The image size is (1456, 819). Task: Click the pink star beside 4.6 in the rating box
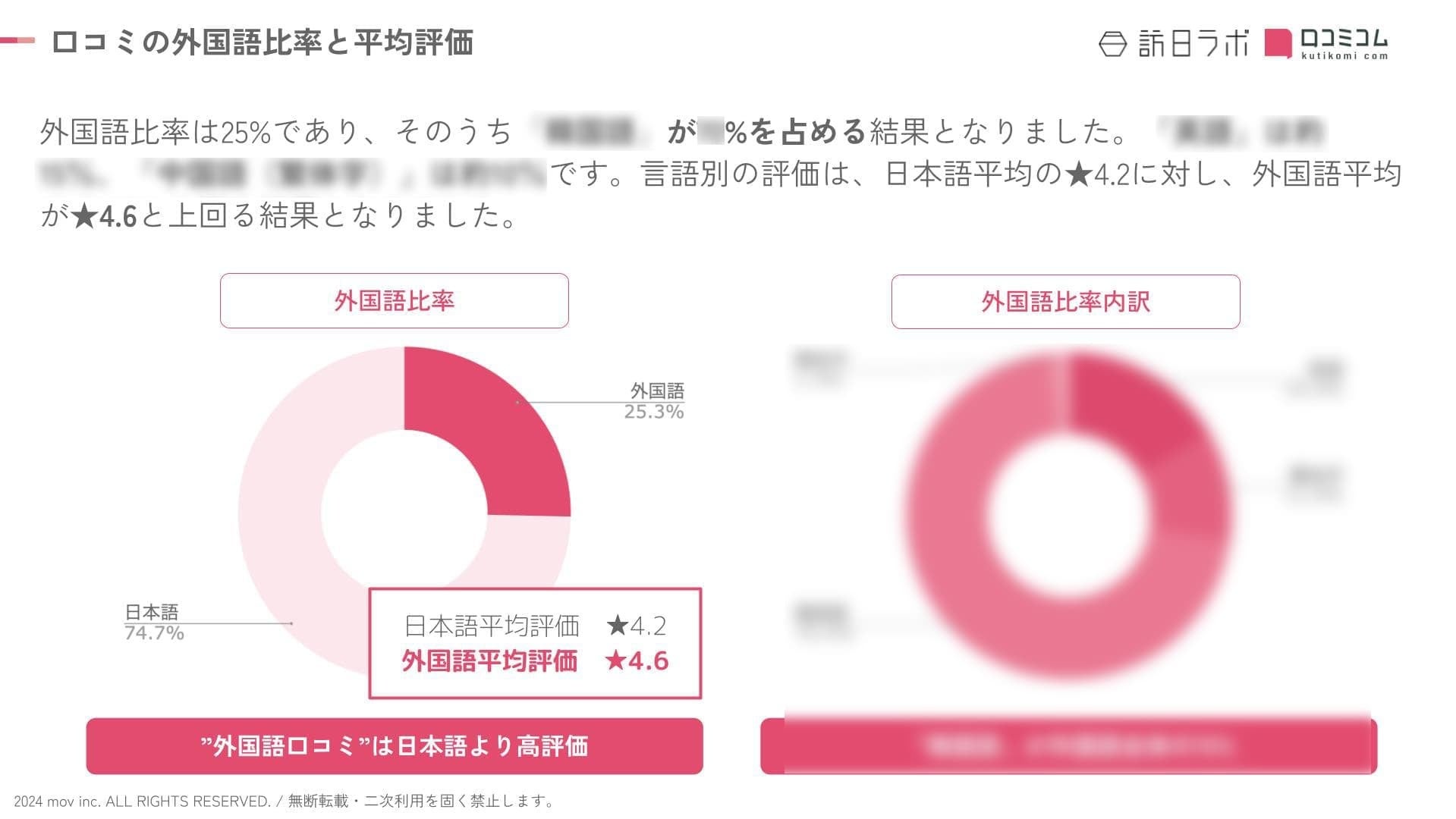615,661
